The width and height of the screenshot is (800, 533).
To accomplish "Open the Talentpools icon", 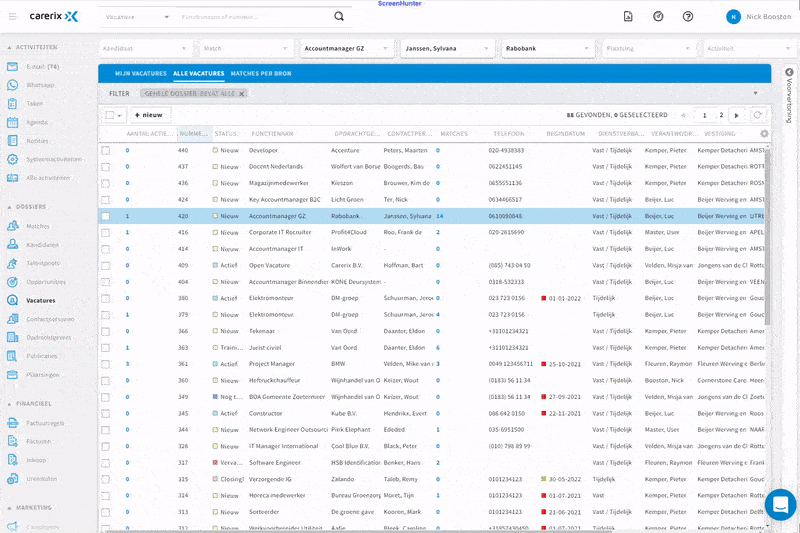I will point(12,263).
